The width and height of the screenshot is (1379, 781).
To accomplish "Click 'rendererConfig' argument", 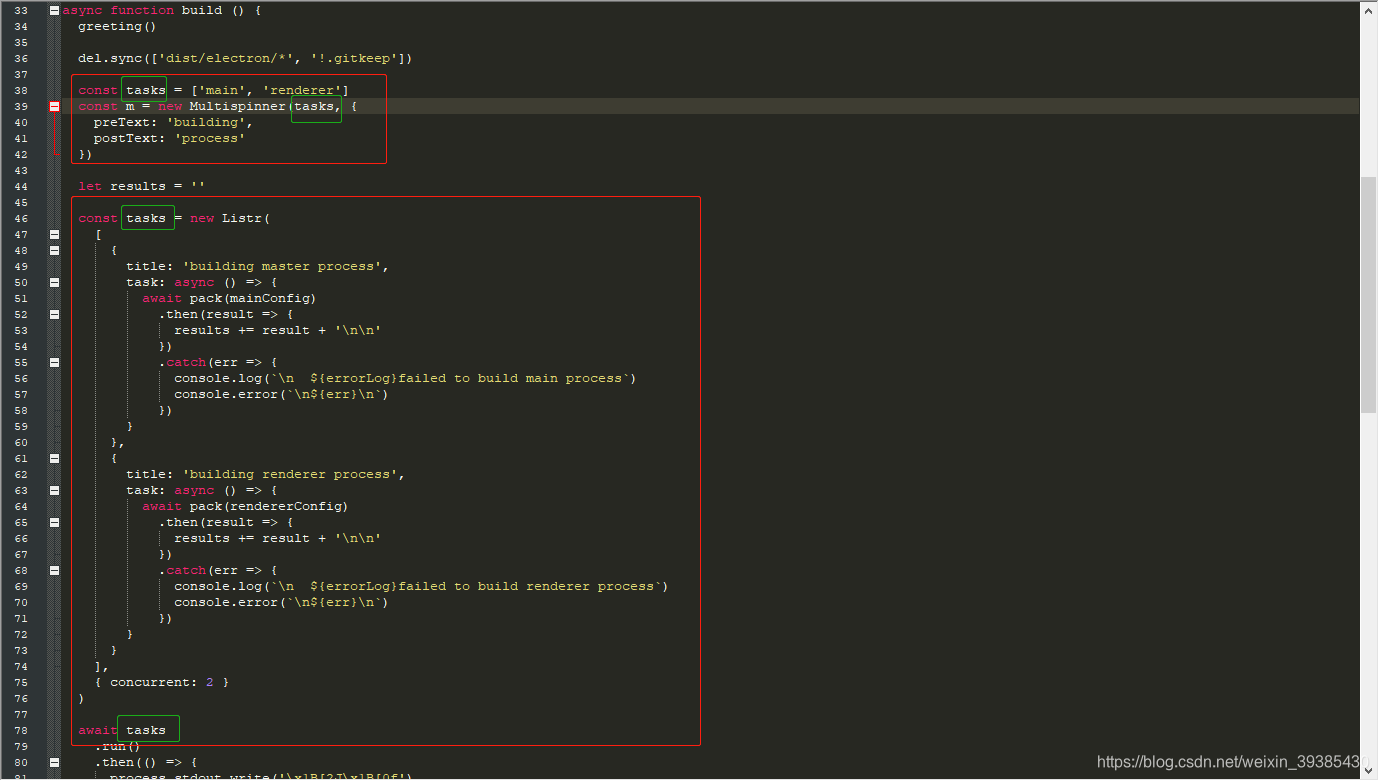I will tap(286, 506).
